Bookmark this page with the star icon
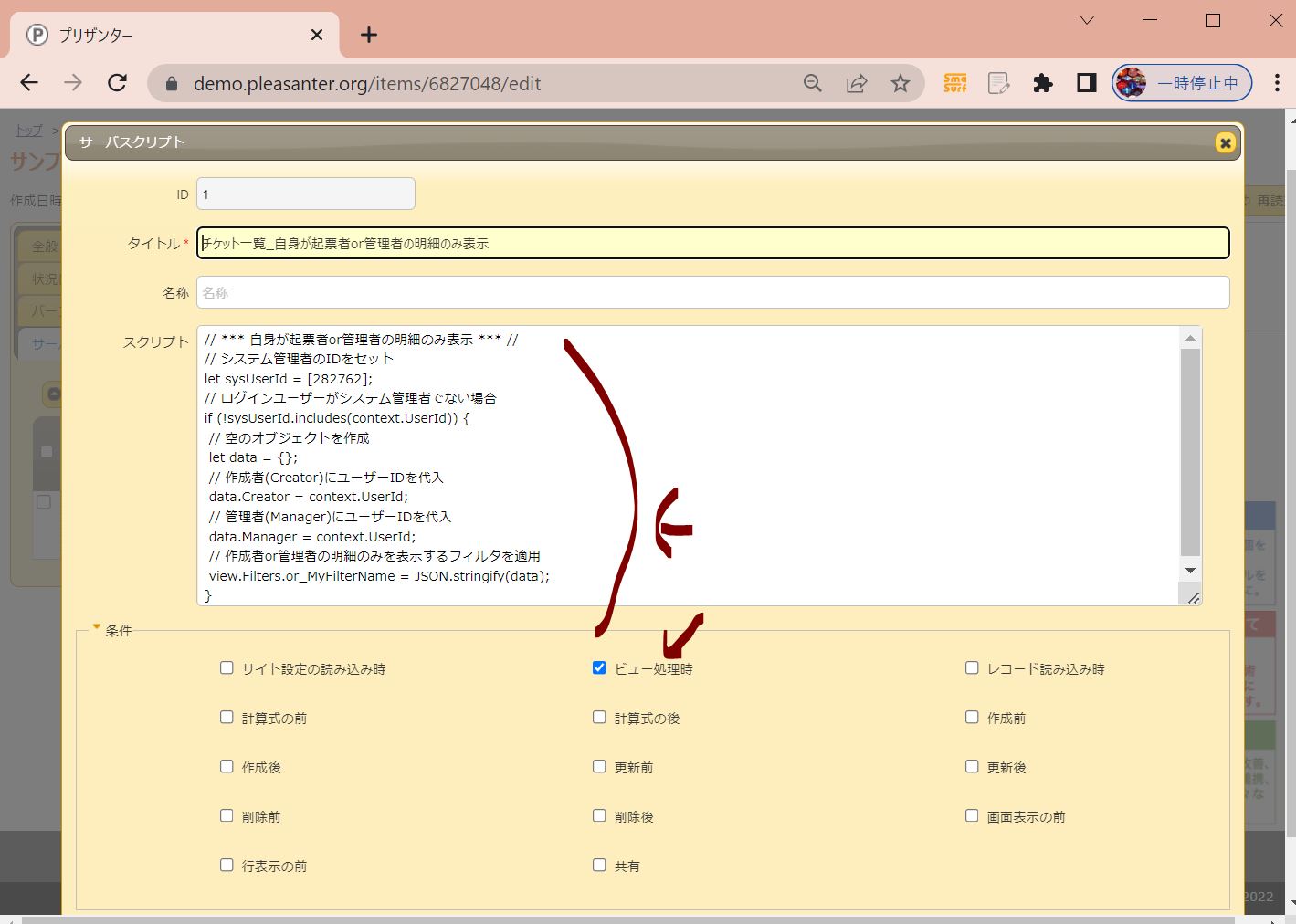Viewport: 1296px width, 924px height. tap(901, 83)
